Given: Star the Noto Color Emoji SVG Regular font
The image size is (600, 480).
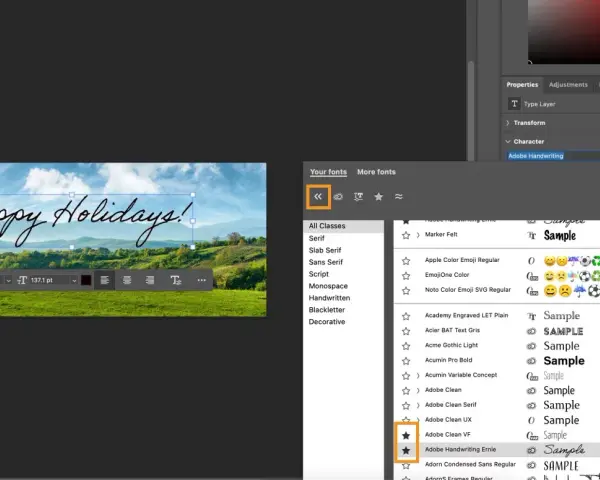Looking at the screenshot, I should pos(406,291).
